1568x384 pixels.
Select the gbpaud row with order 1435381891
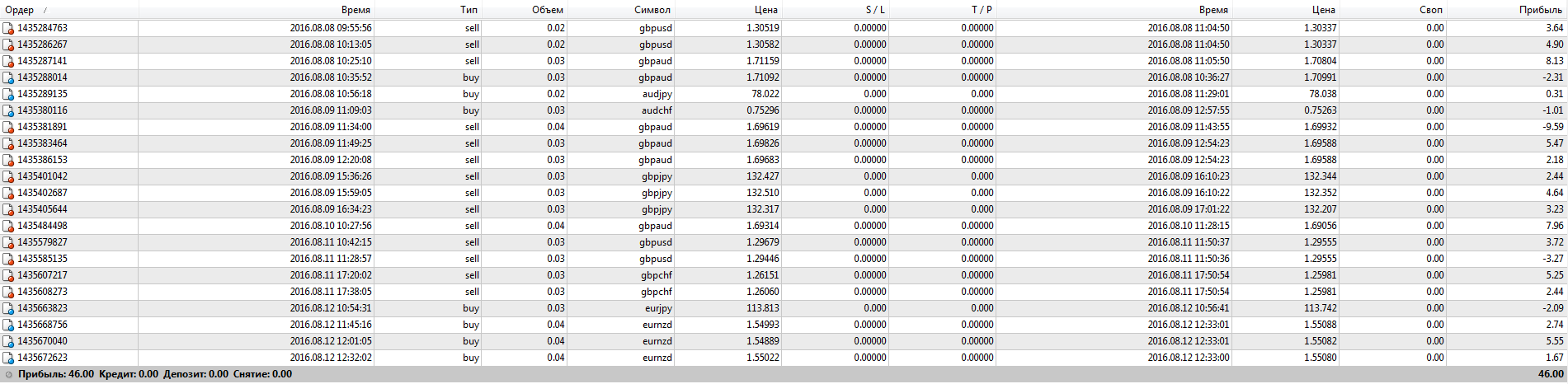(x=784, y=127)
